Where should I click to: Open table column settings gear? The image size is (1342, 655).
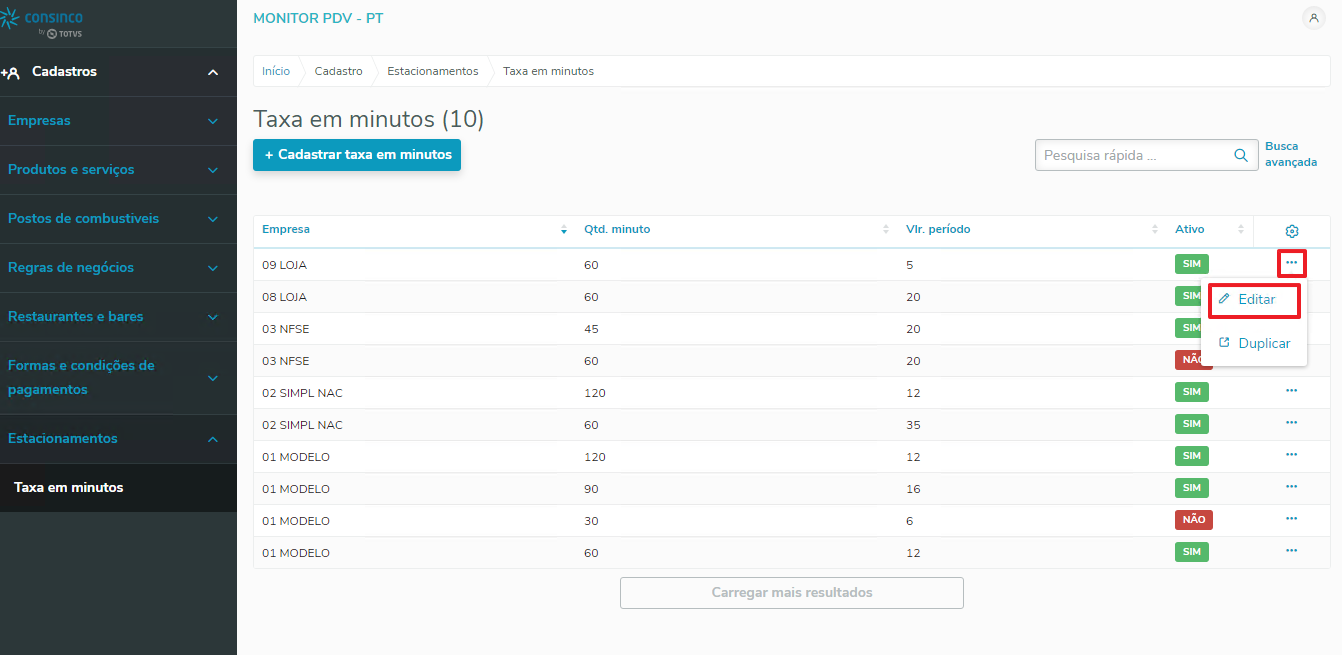tap(1291, 231)
